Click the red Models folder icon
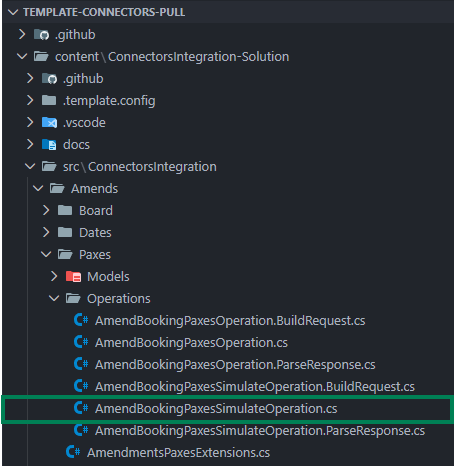455x466 pixels. [73, 276]
